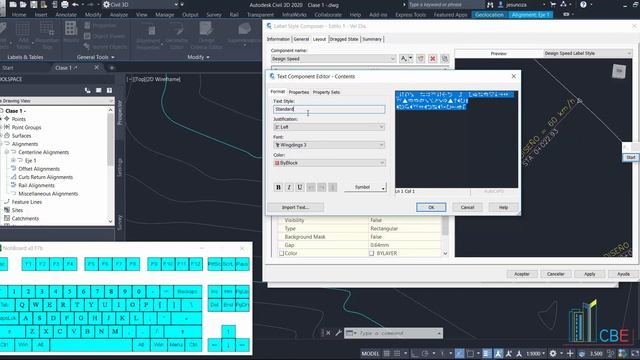Image resolution: width=640 pixels, height=360 pixels.
Task: Open the Geolocation ribbon tab
Action: point(489,15)
